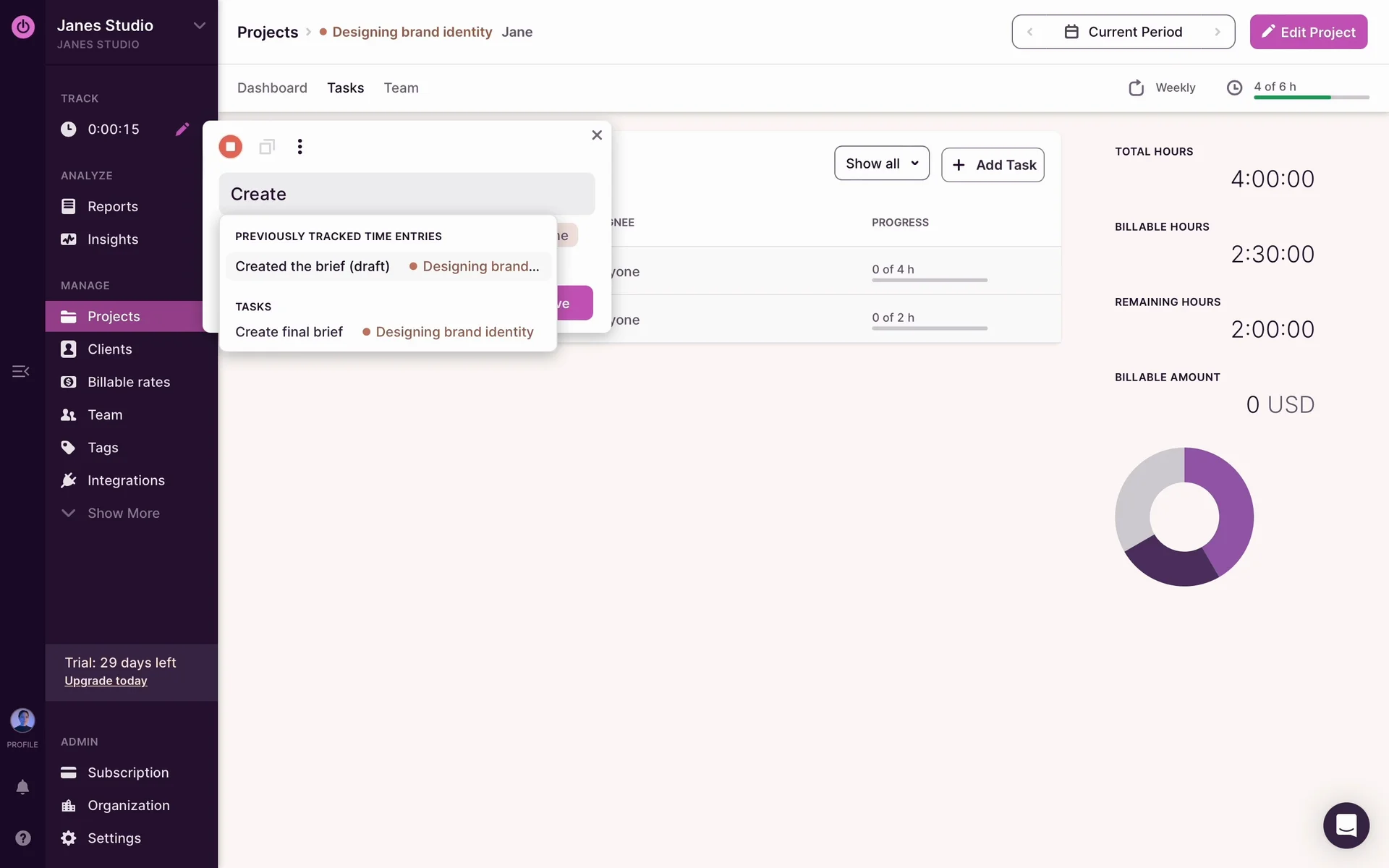Open the Show all filter dropdown
This screenshot has height=868, width=1389.
point(881,163)
